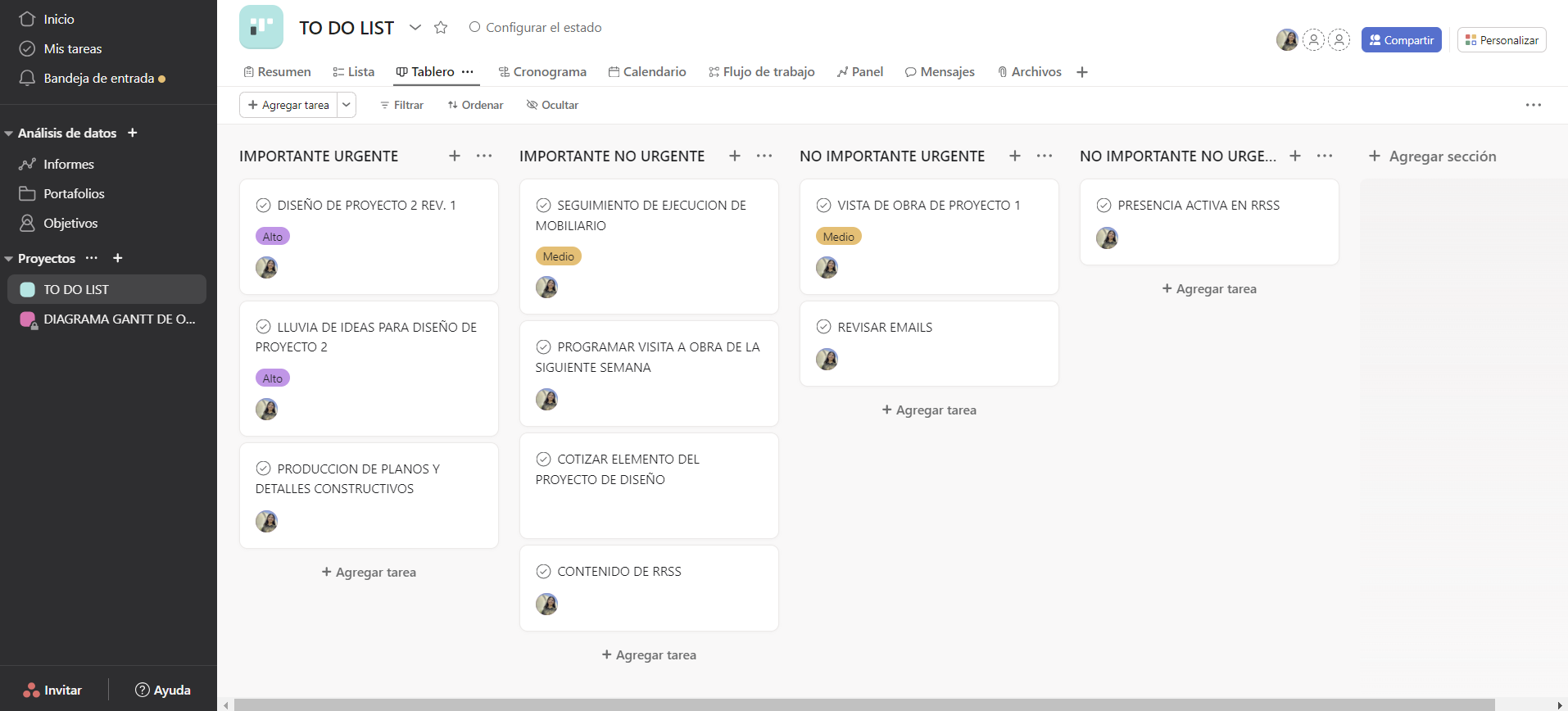Click Ocultar in the toolbar

(x=552, y=105)
